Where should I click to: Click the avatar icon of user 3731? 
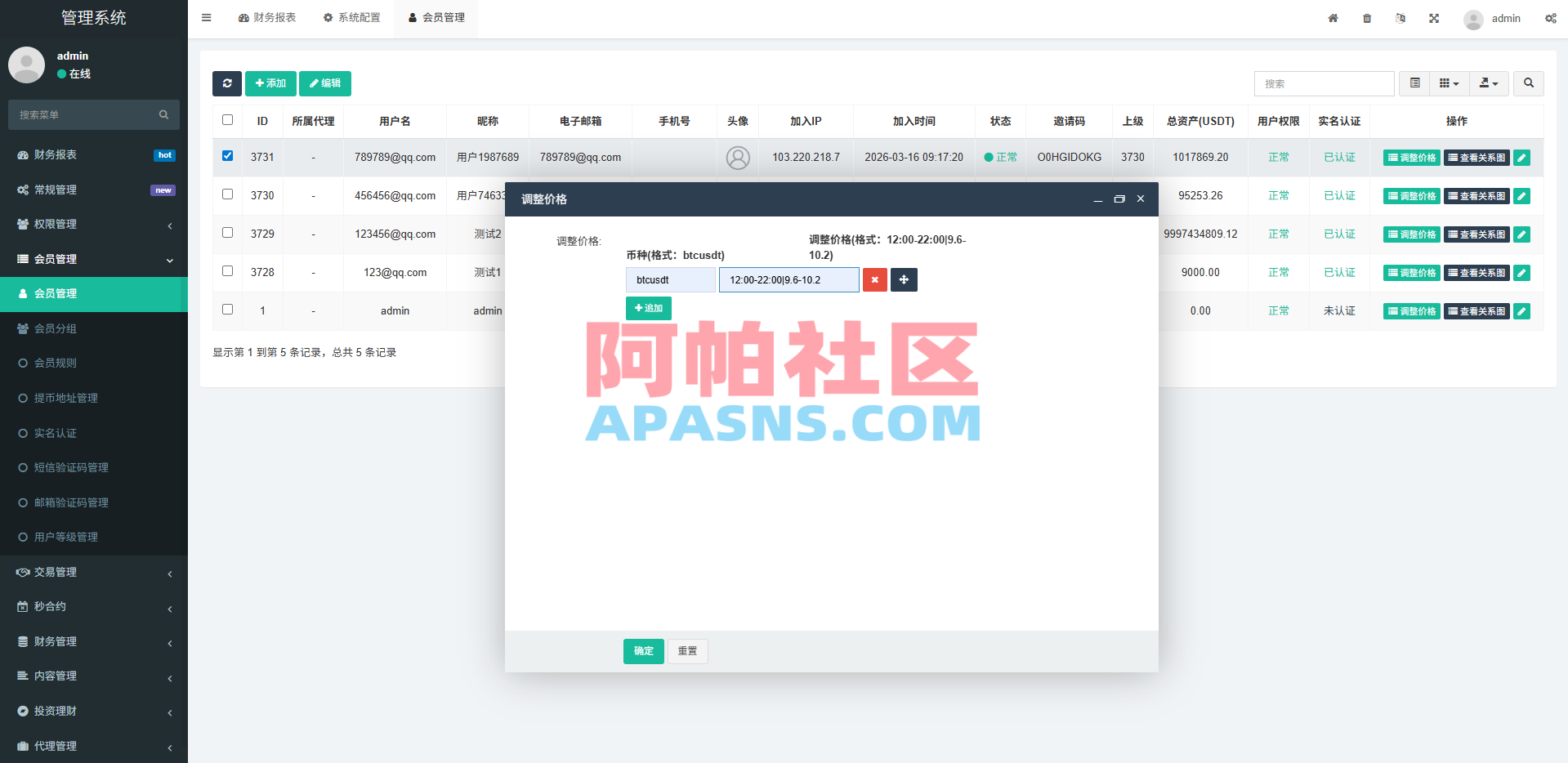click(x=738, y=158)
